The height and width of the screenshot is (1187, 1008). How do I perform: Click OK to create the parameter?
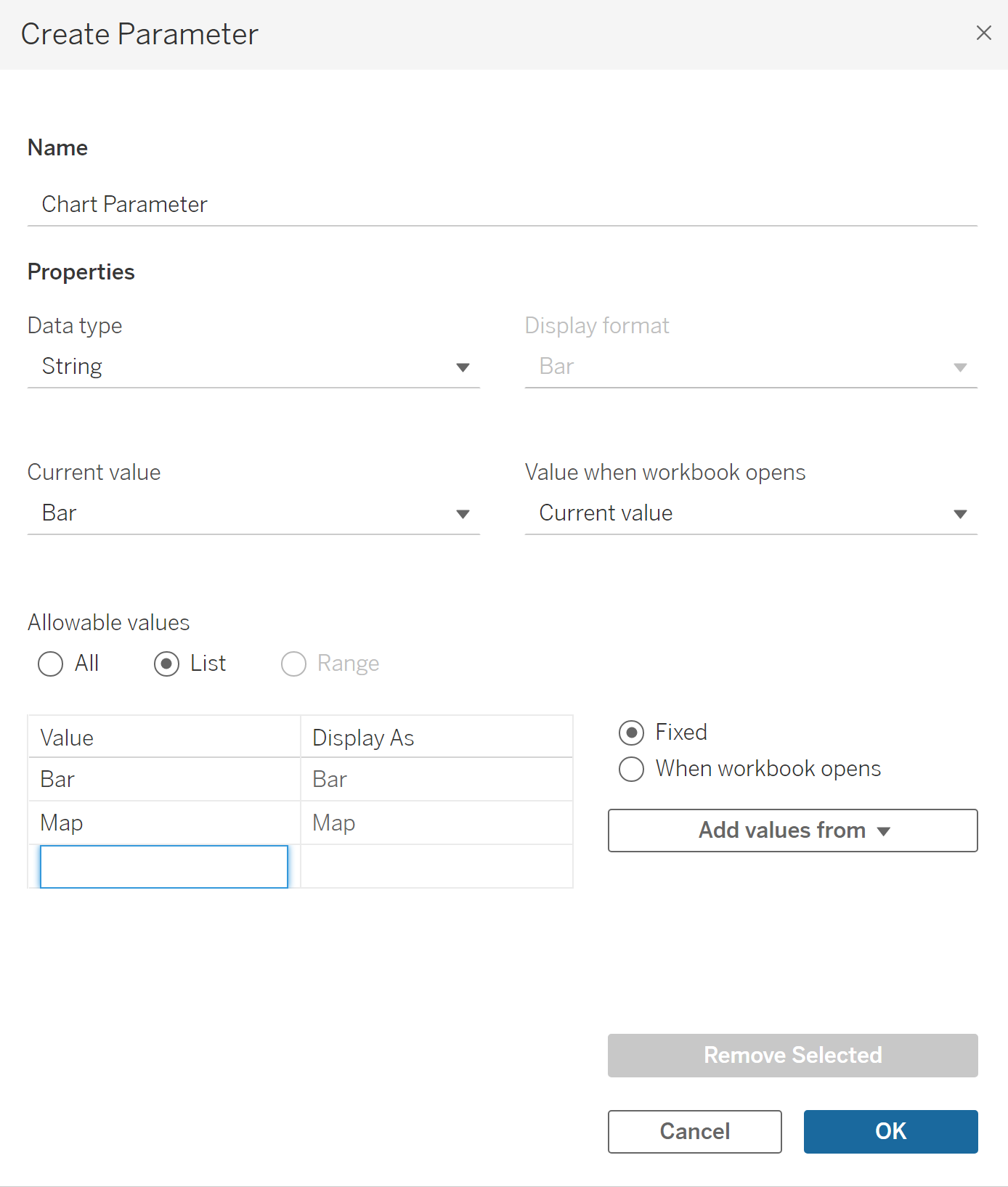890,1131
